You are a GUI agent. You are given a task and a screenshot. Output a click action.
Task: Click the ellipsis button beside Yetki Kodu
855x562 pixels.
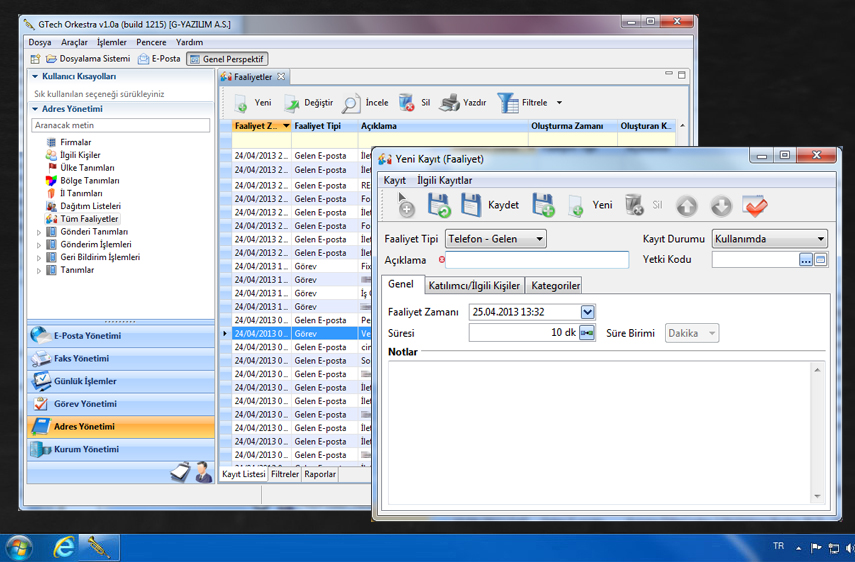tap(806, 260)
